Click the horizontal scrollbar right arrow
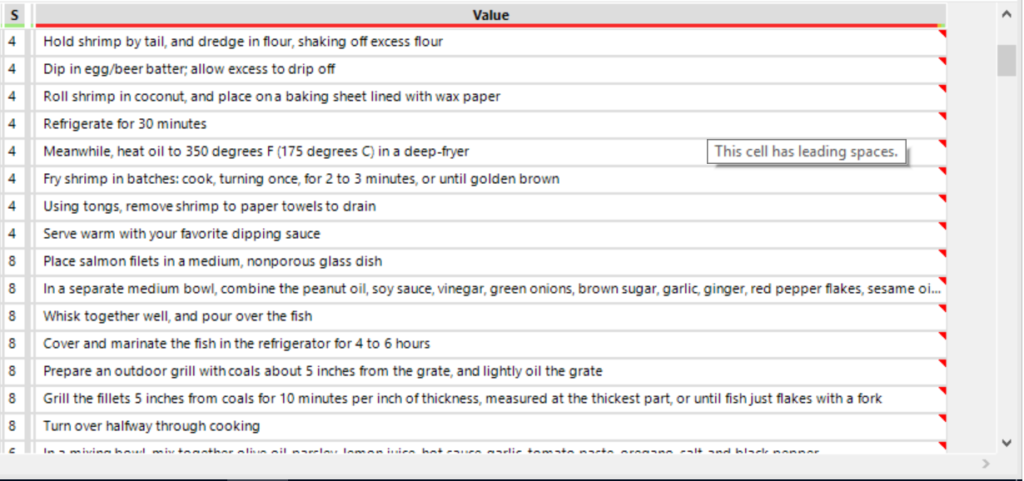 tap(986, 463)
